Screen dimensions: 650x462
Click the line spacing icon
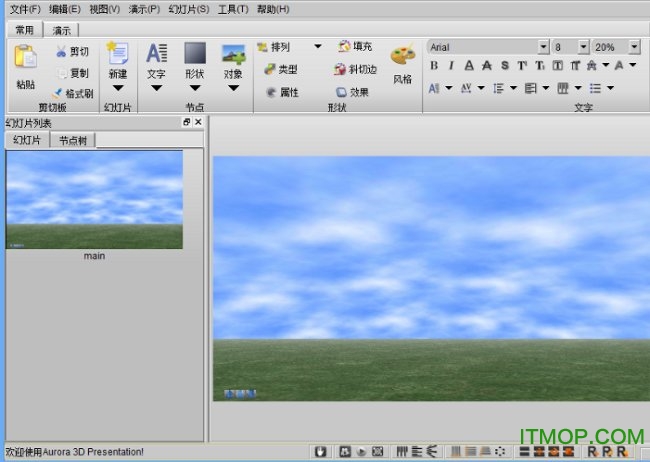click(498, 88)
